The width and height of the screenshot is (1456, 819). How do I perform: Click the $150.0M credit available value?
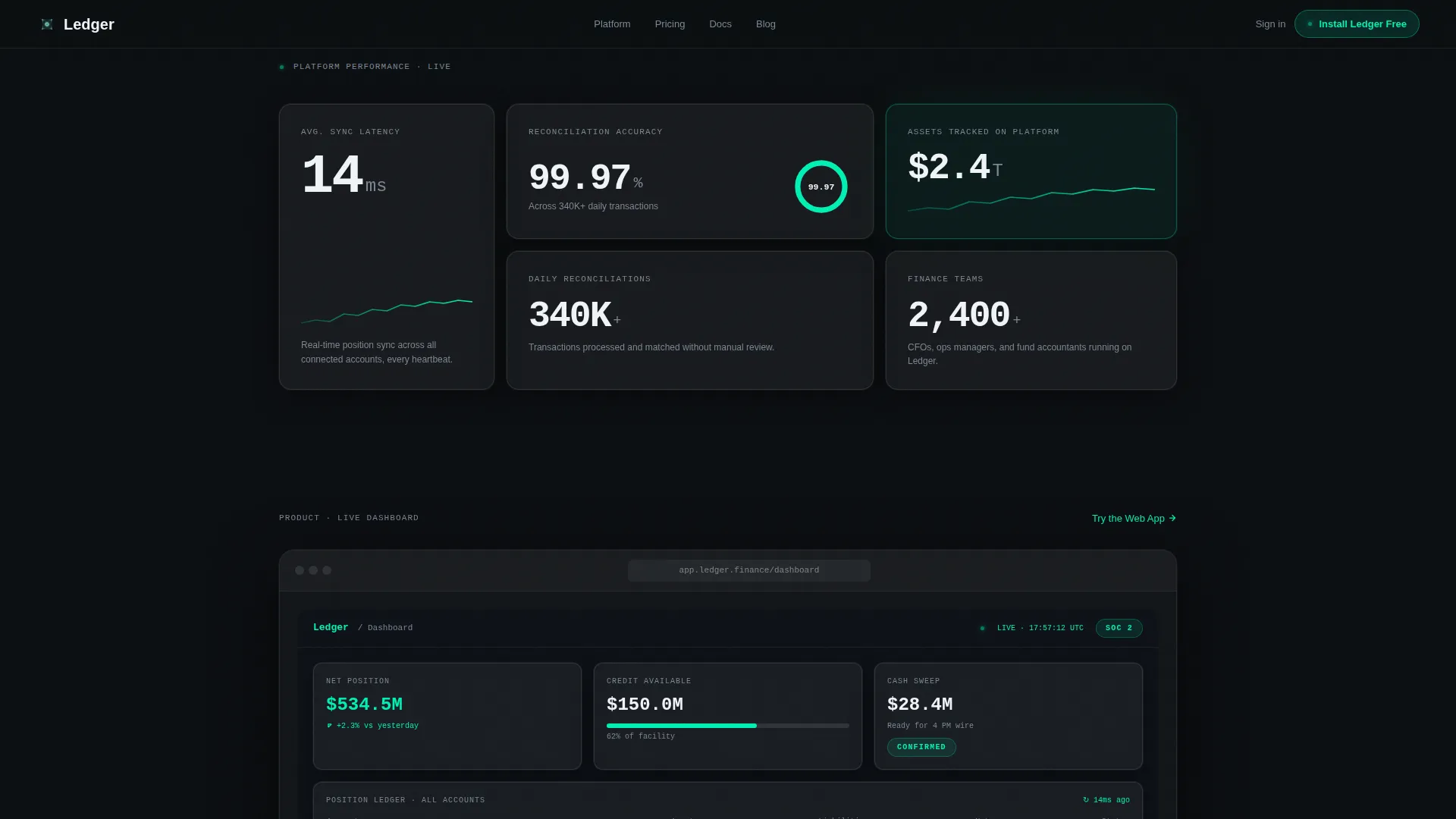coord(645,704)
